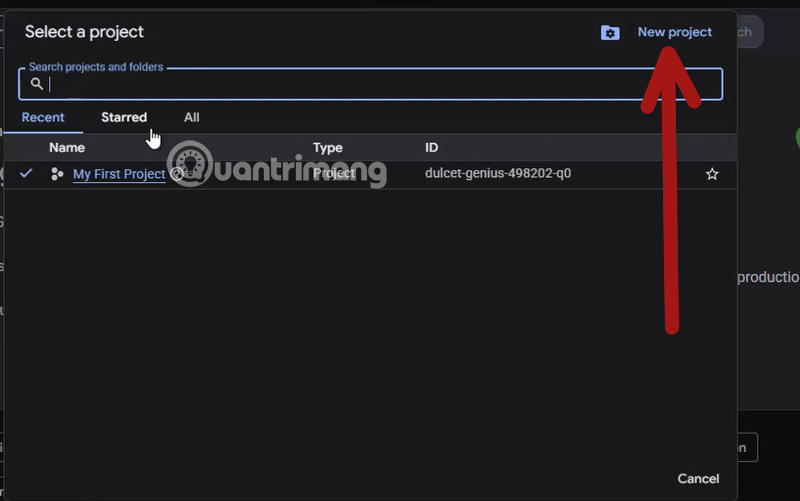Open the My First Project link
The height and width of the screenshot is (501, 800).
point(119,174)
